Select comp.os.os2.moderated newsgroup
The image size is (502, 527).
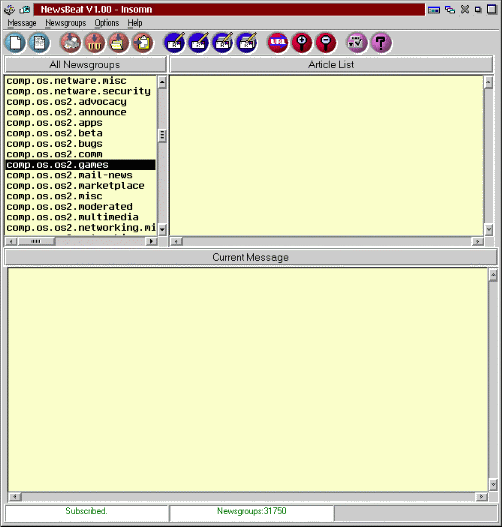[80, 206]
